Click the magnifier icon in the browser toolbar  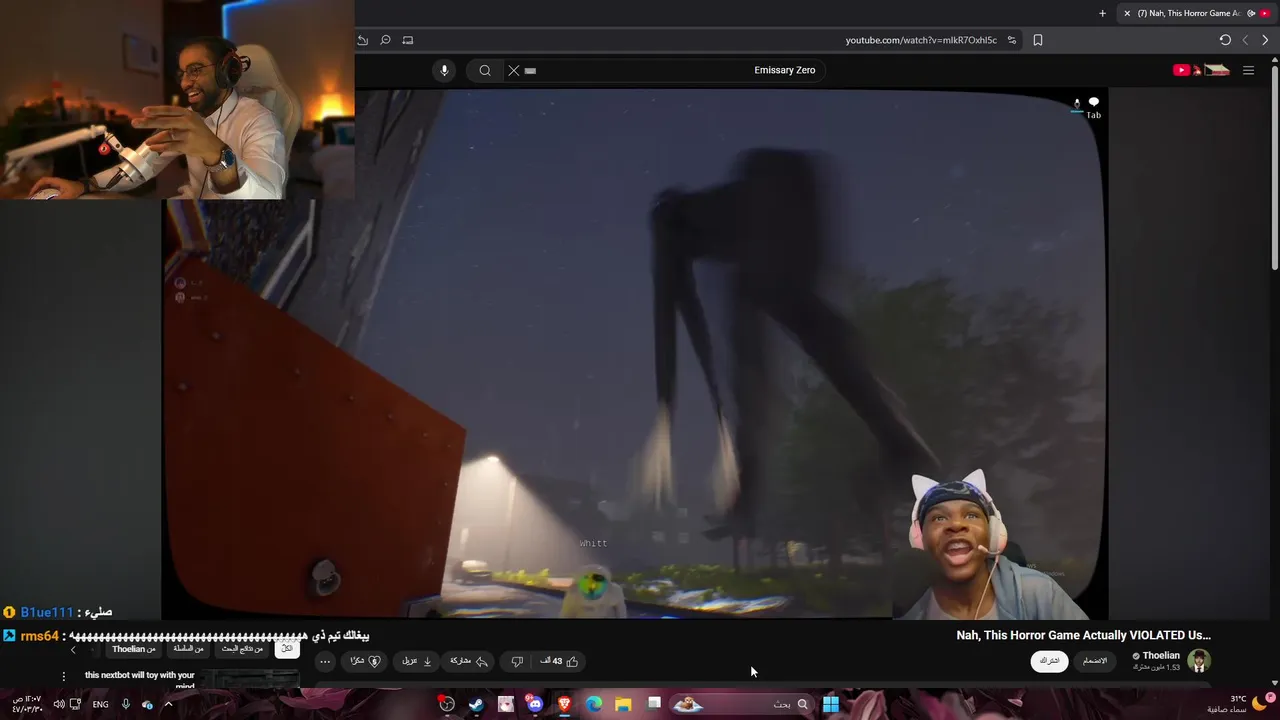(x=385, y=40)
